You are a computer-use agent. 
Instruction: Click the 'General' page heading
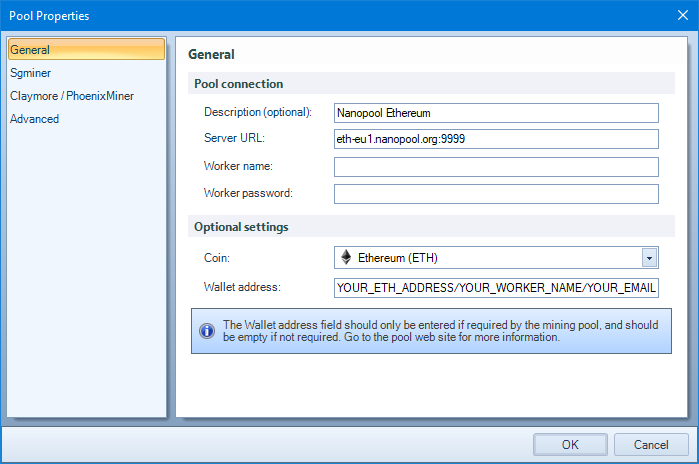click(211, 54)
